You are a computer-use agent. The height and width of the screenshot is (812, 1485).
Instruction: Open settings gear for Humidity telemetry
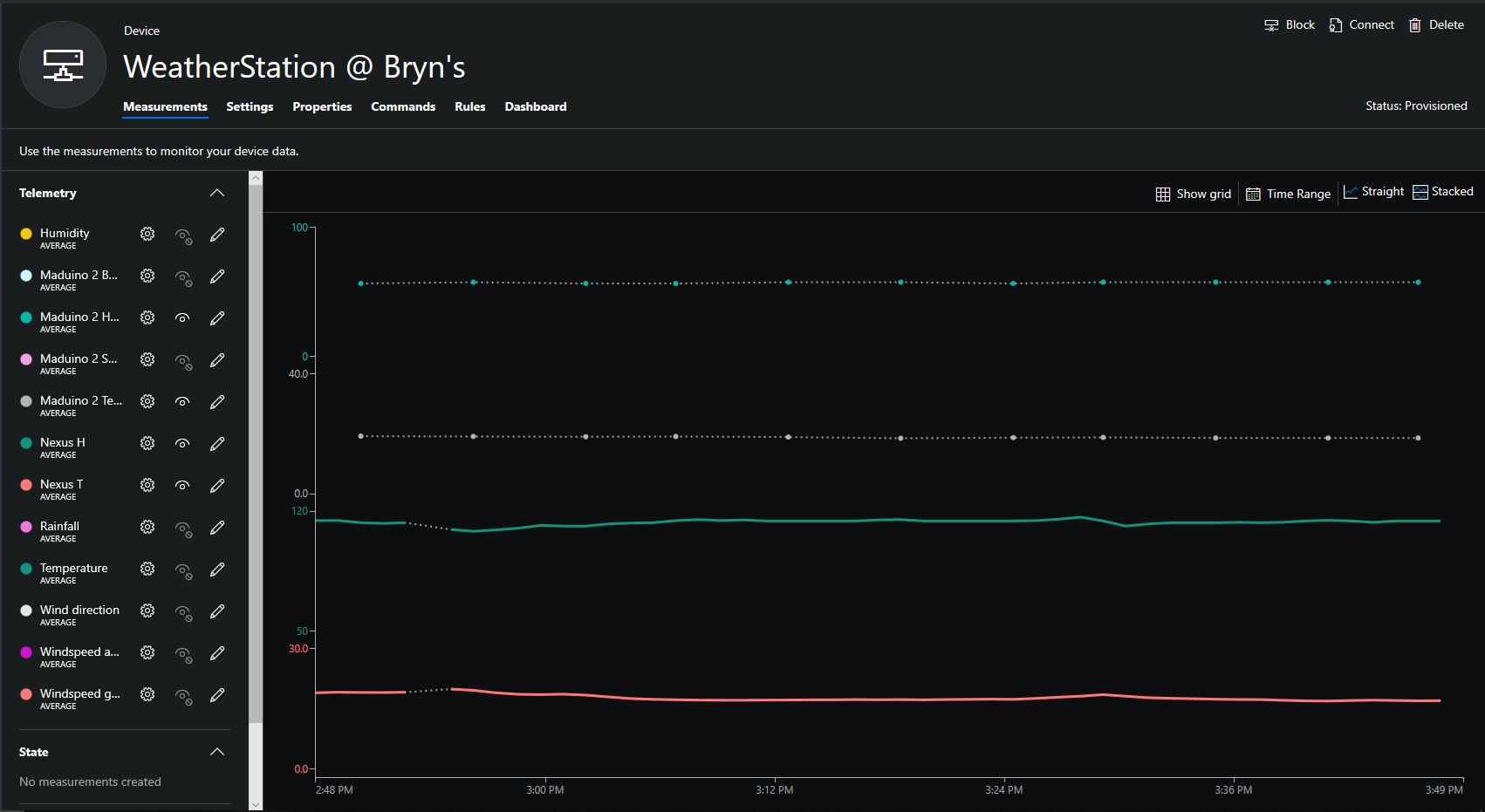coord(147,234)
